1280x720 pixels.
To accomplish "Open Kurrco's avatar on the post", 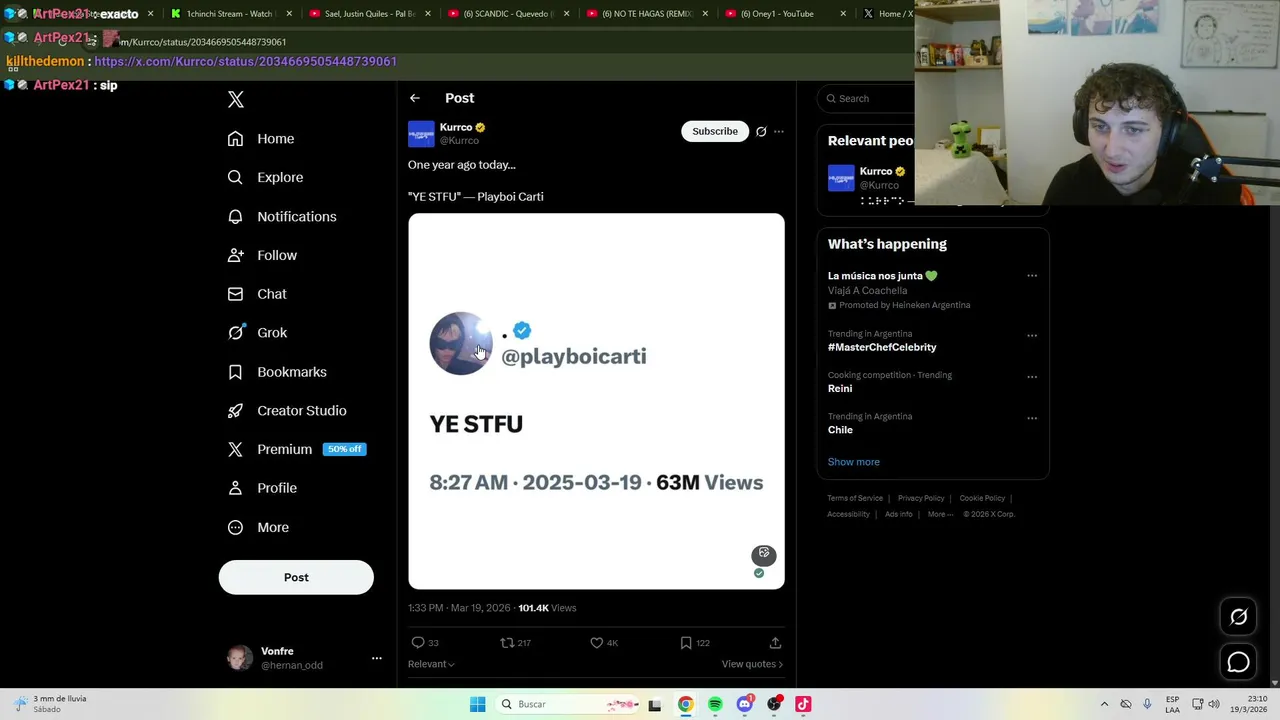I will 421,133.
